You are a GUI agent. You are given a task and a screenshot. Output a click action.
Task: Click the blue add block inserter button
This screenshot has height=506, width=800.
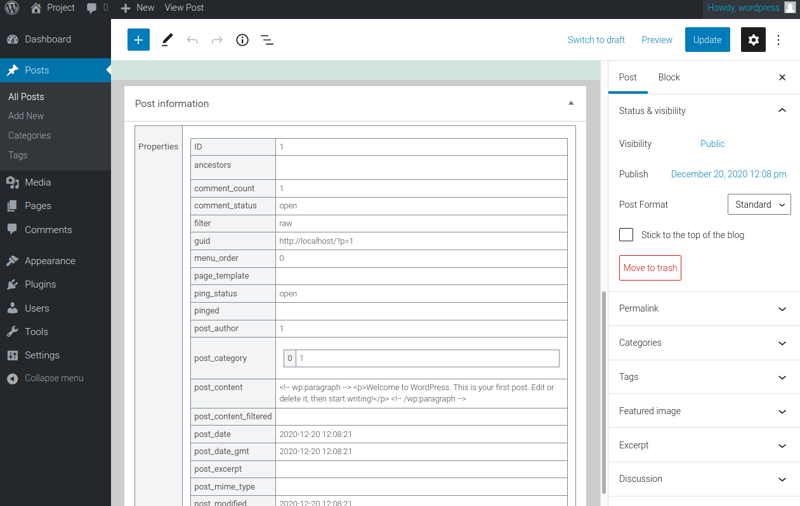point(138,40)
